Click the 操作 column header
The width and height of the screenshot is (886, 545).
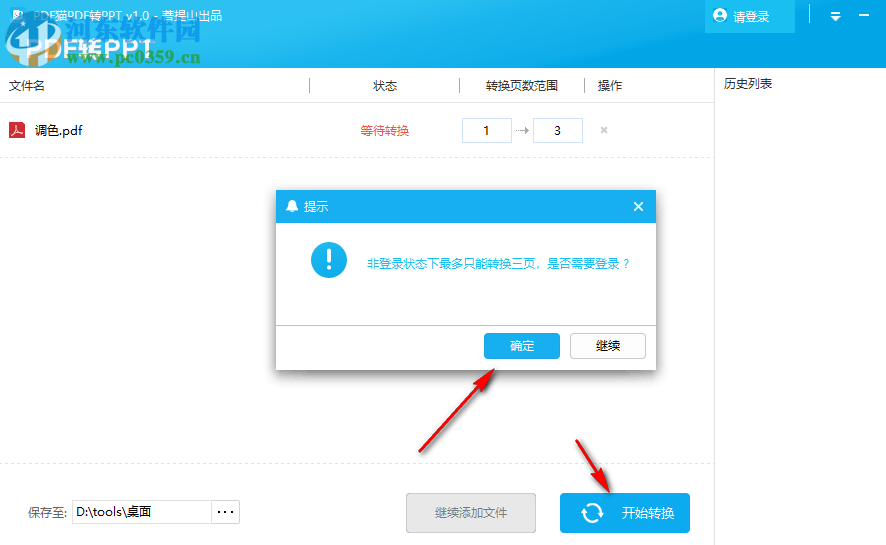point(610,85)
